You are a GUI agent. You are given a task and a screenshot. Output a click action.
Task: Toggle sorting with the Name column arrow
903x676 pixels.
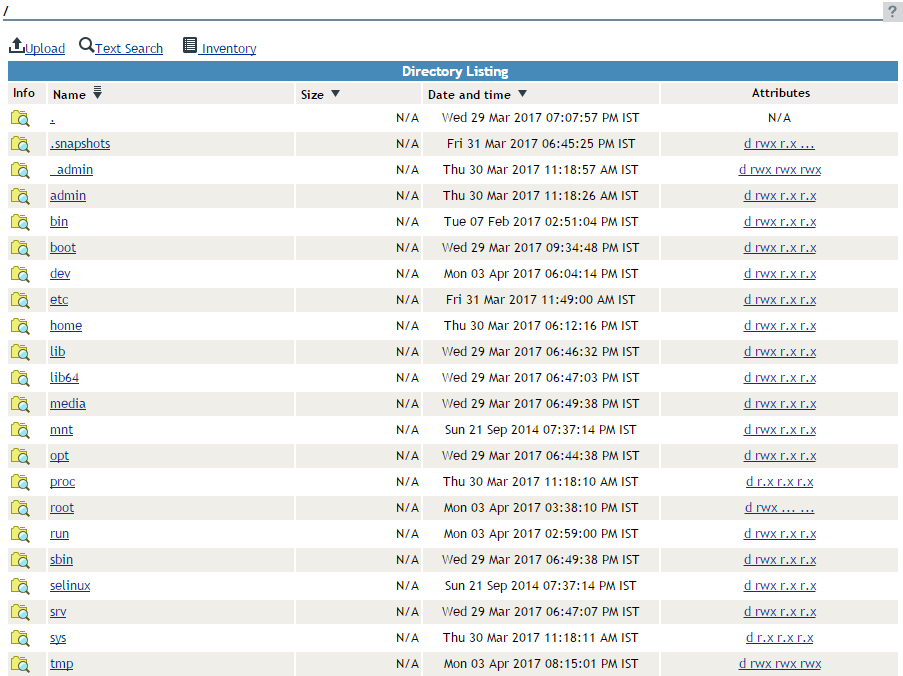[x=97, y=92]
